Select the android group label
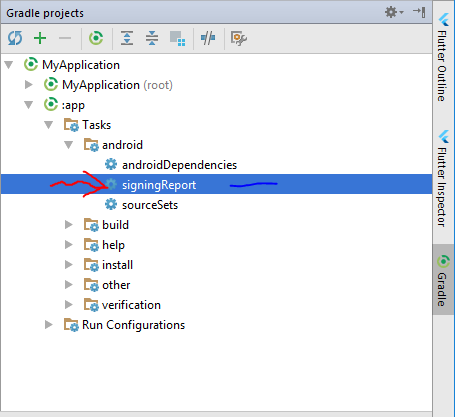The height and width of the screenshot is (417, 455). [122, 145]
